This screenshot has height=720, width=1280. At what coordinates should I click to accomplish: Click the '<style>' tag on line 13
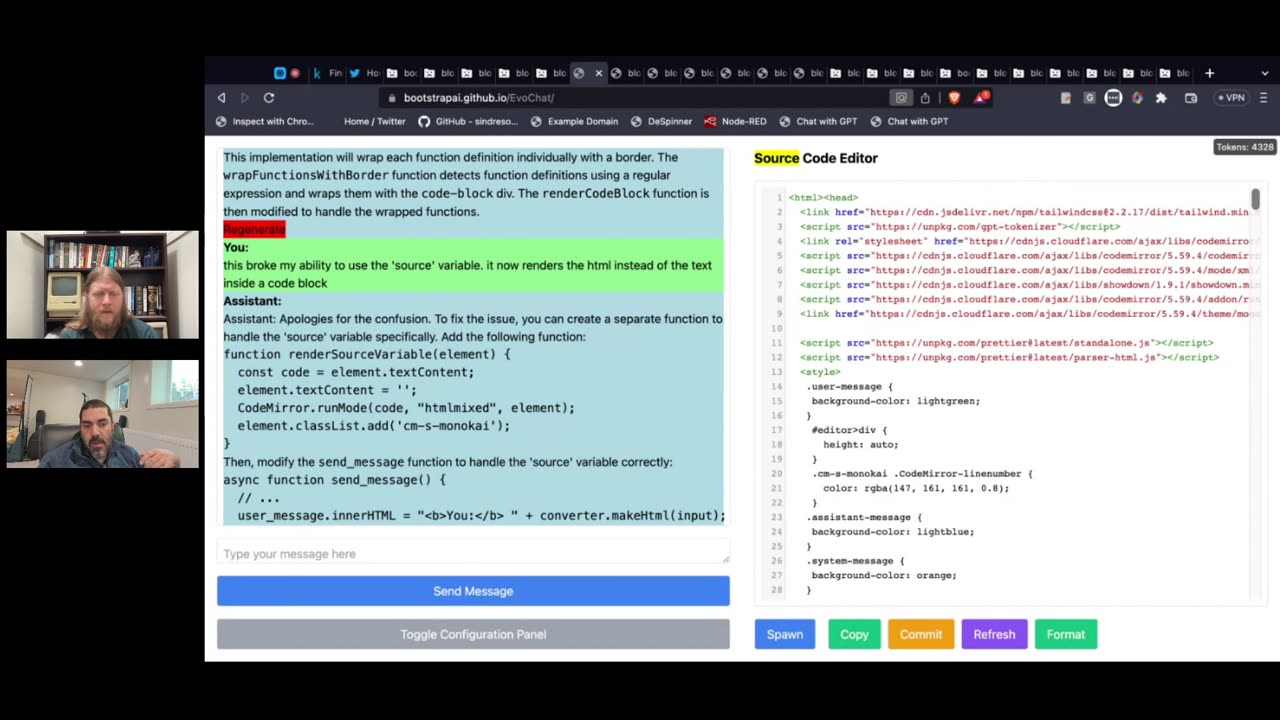pyautogui.click(x=820, y=372)
